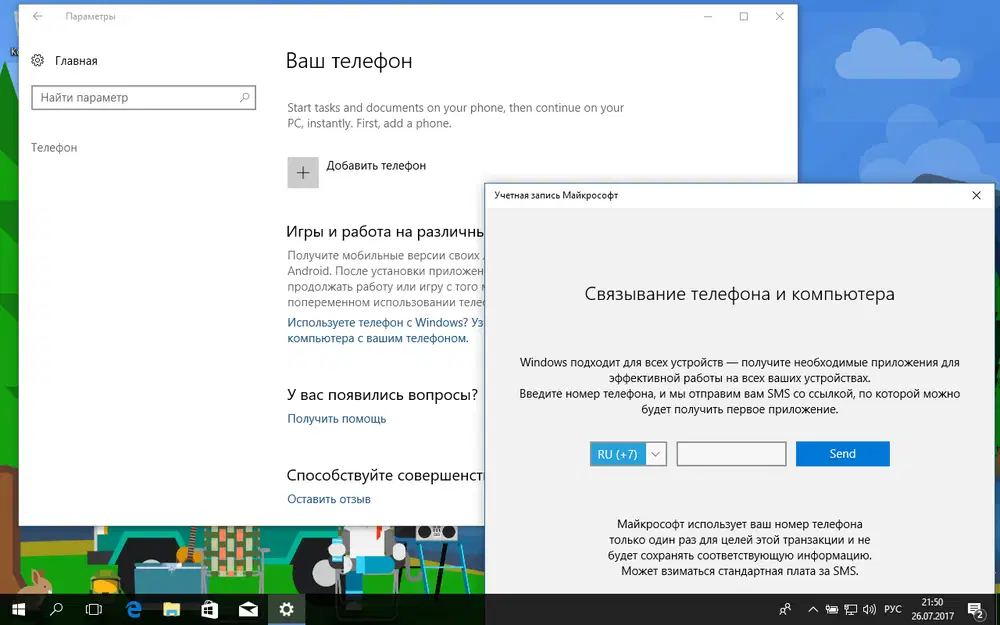
Task: Click the phone number input field
Action: click(731, 453)
